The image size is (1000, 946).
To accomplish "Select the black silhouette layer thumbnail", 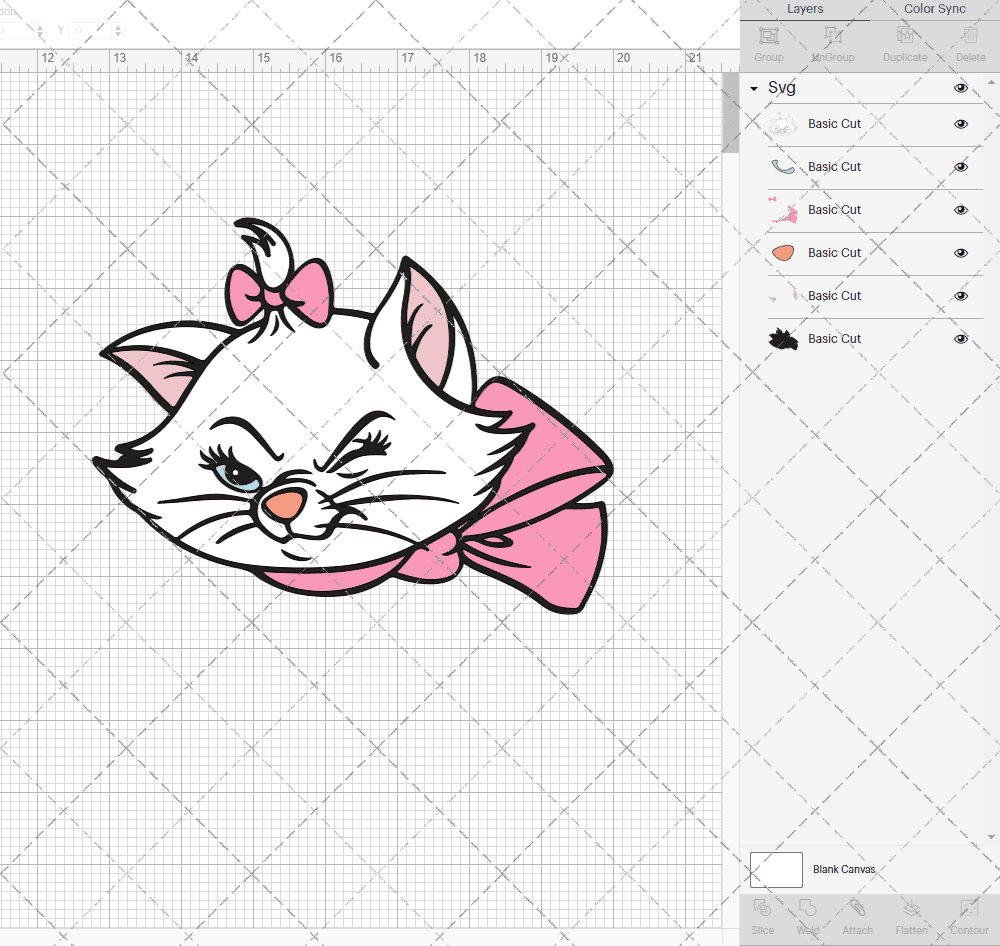I will [x=783, y=339].
